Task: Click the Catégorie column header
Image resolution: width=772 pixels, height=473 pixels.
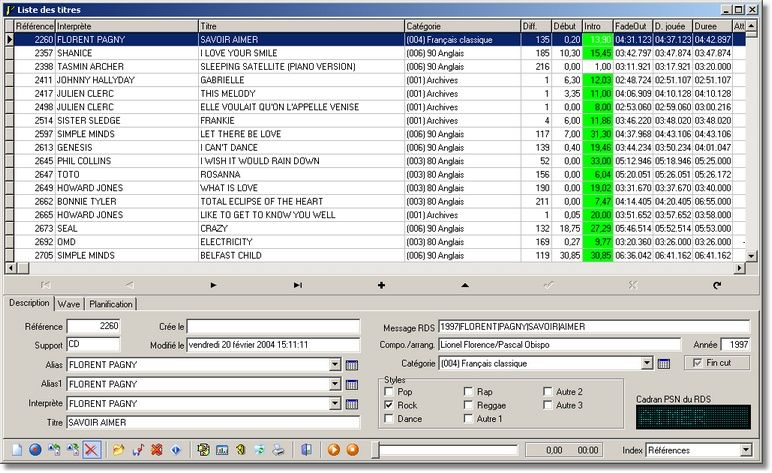Action: [462, 26]
